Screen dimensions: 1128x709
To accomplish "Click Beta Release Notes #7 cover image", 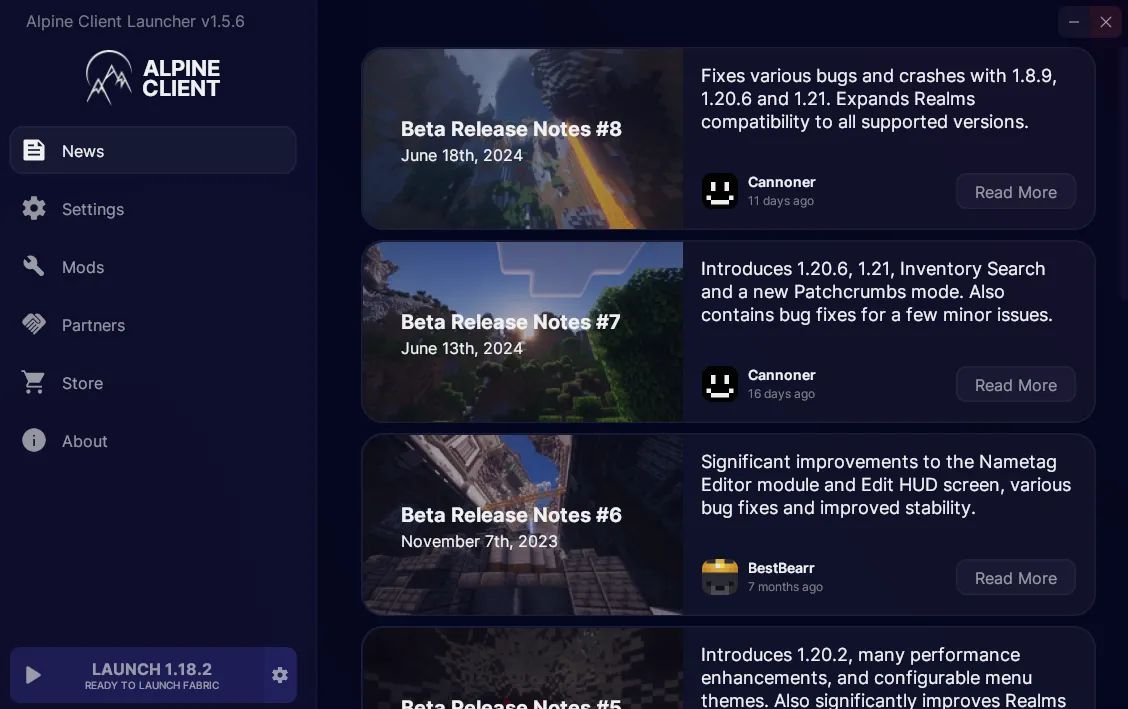I will click(522, 332).
